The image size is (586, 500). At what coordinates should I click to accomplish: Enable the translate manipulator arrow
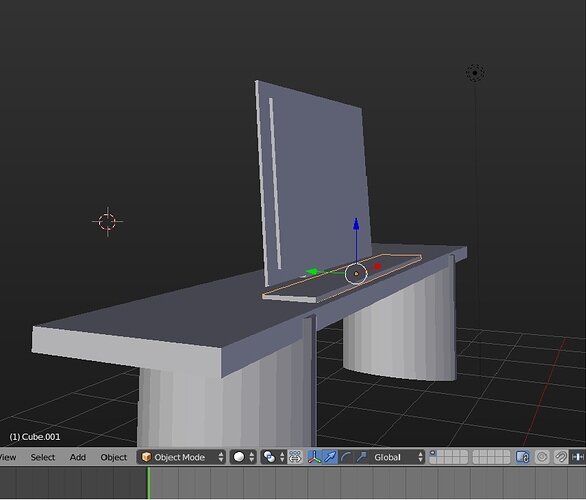pos(330,457)
